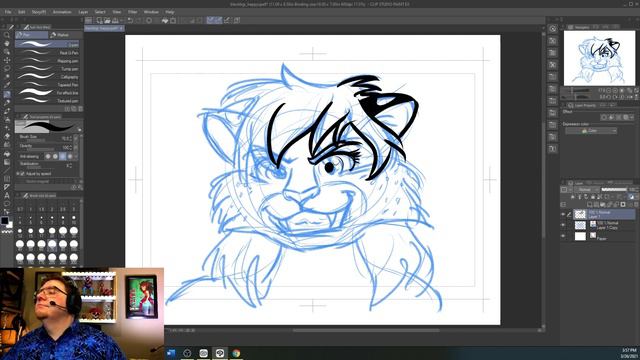Click the black main color swatch
The height and width of the screenshot is (360, 640).
pyautogui.click(x=4, y=220)
